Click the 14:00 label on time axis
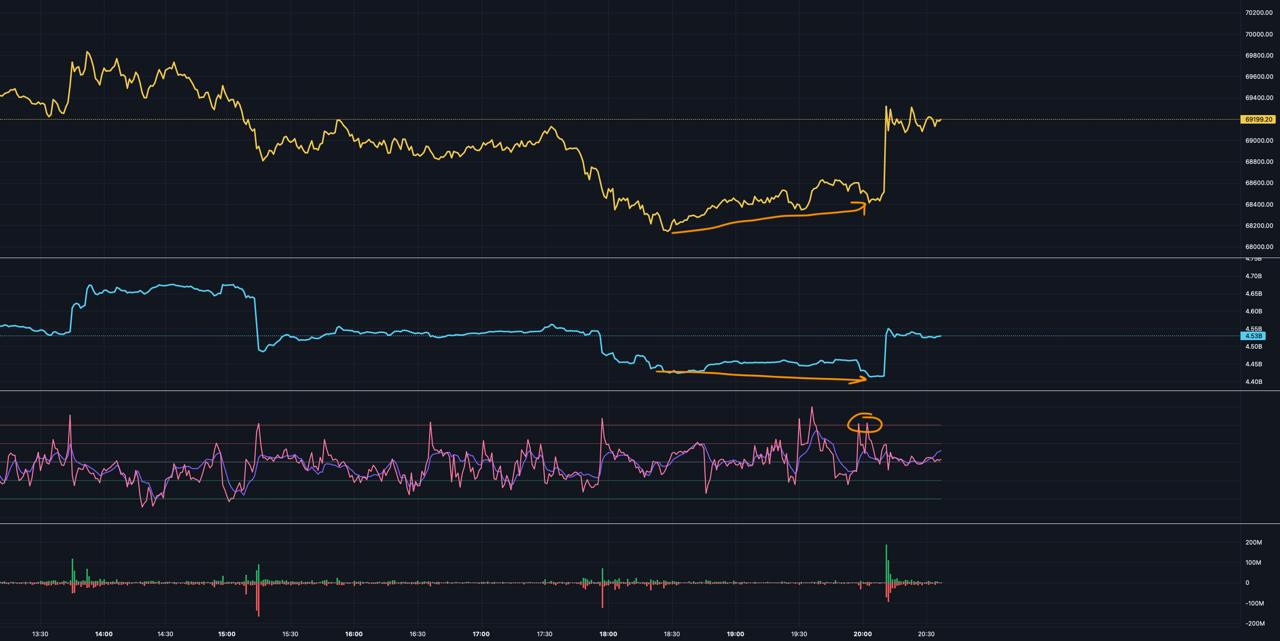Image resolution: width=1280 pixels, height=641 pixels. pyautogui.click(x=103, y=633)
